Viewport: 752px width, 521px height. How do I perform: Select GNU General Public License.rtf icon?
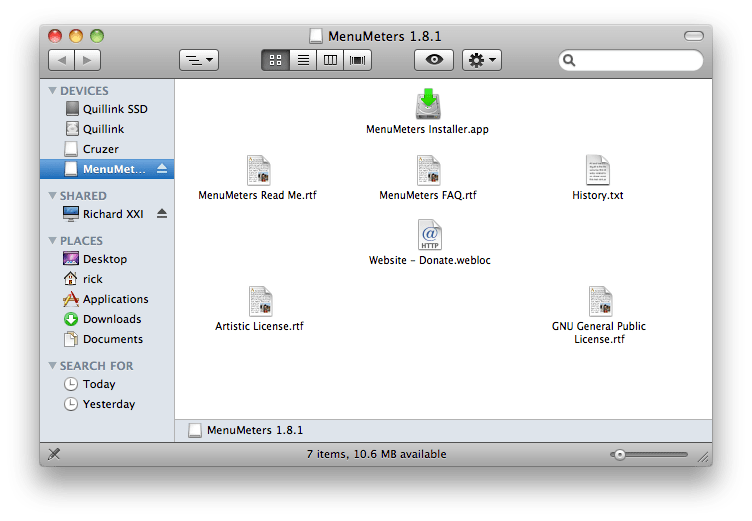(600, 301)
